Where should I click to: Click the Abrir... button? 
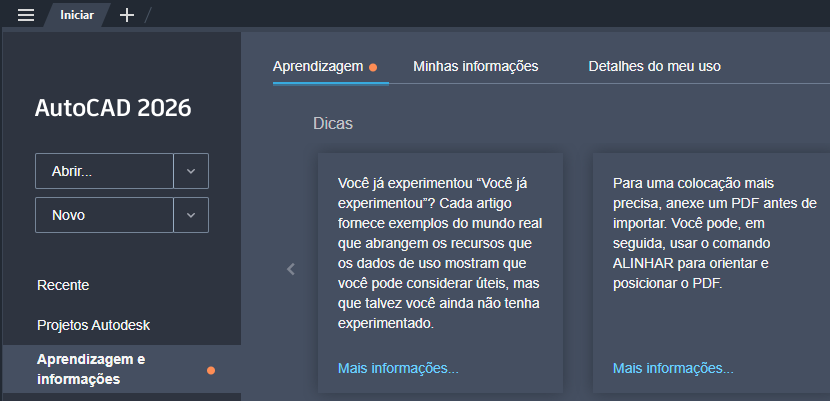click(x=104, y=171)
